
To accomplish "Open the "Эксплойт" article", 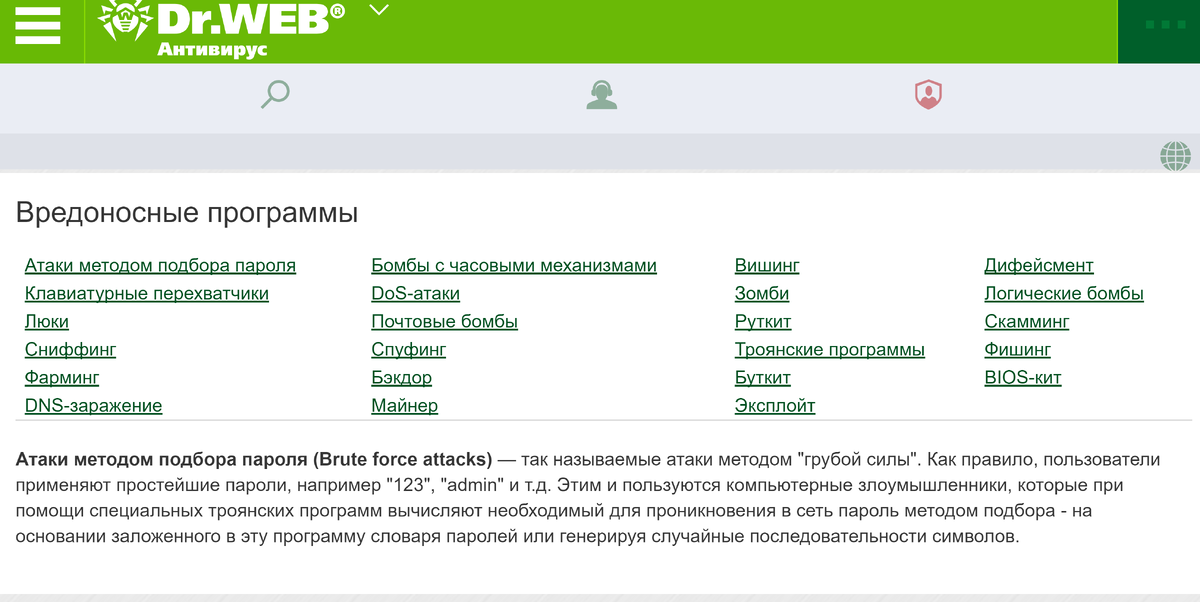I will point(772,405).
